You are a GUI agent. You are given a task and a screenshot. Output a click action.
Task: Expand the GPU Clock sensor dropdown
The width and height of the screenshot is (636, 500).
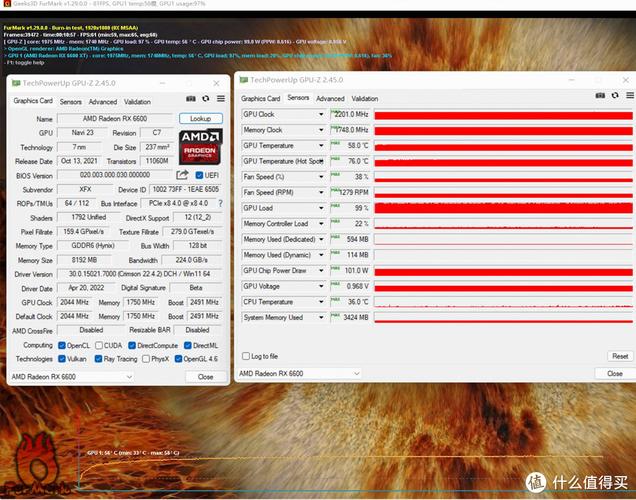pos(321,114)
